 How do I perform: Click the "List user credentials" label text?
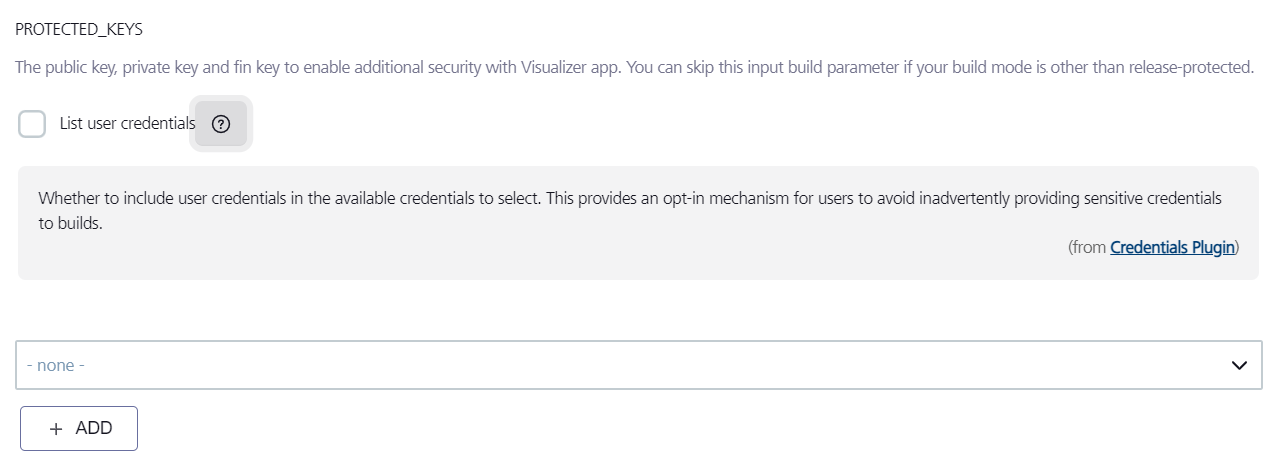click(x=127, y=124)
